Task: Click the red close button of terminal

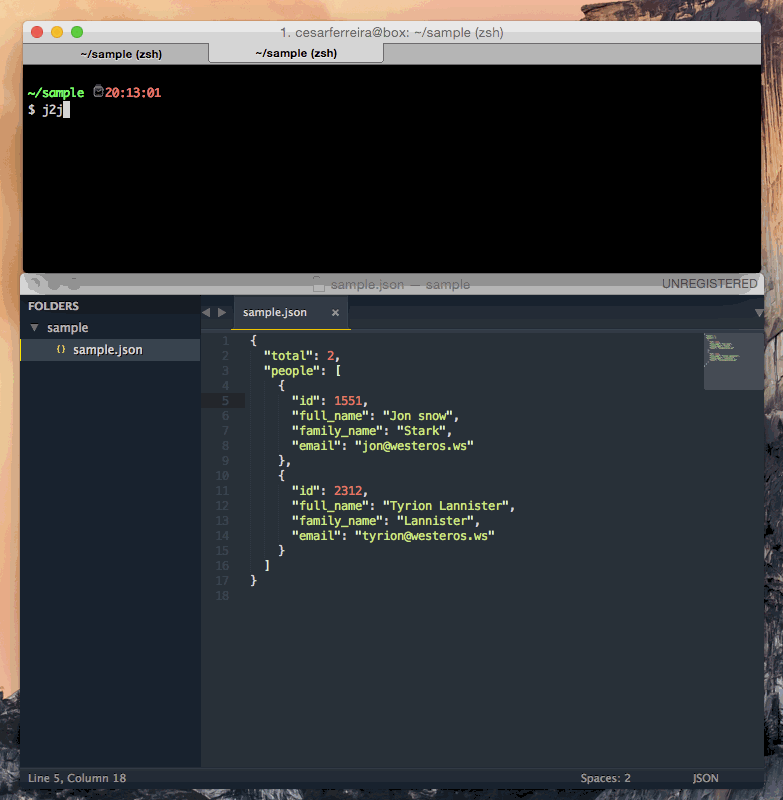Action: [37, 32]
